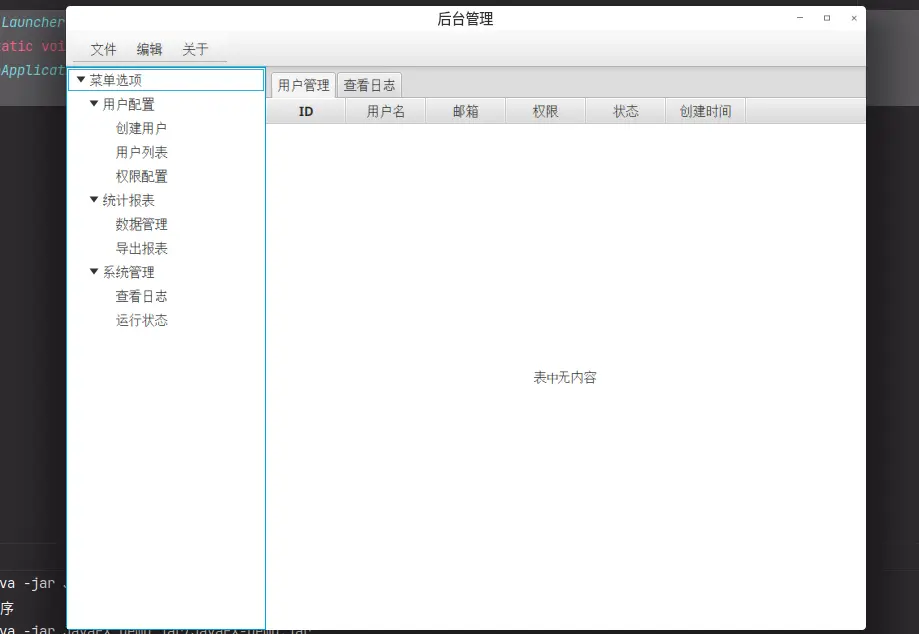Click the 状态 column header
This screenshot has height=634, width=919.
click(625, 111)
